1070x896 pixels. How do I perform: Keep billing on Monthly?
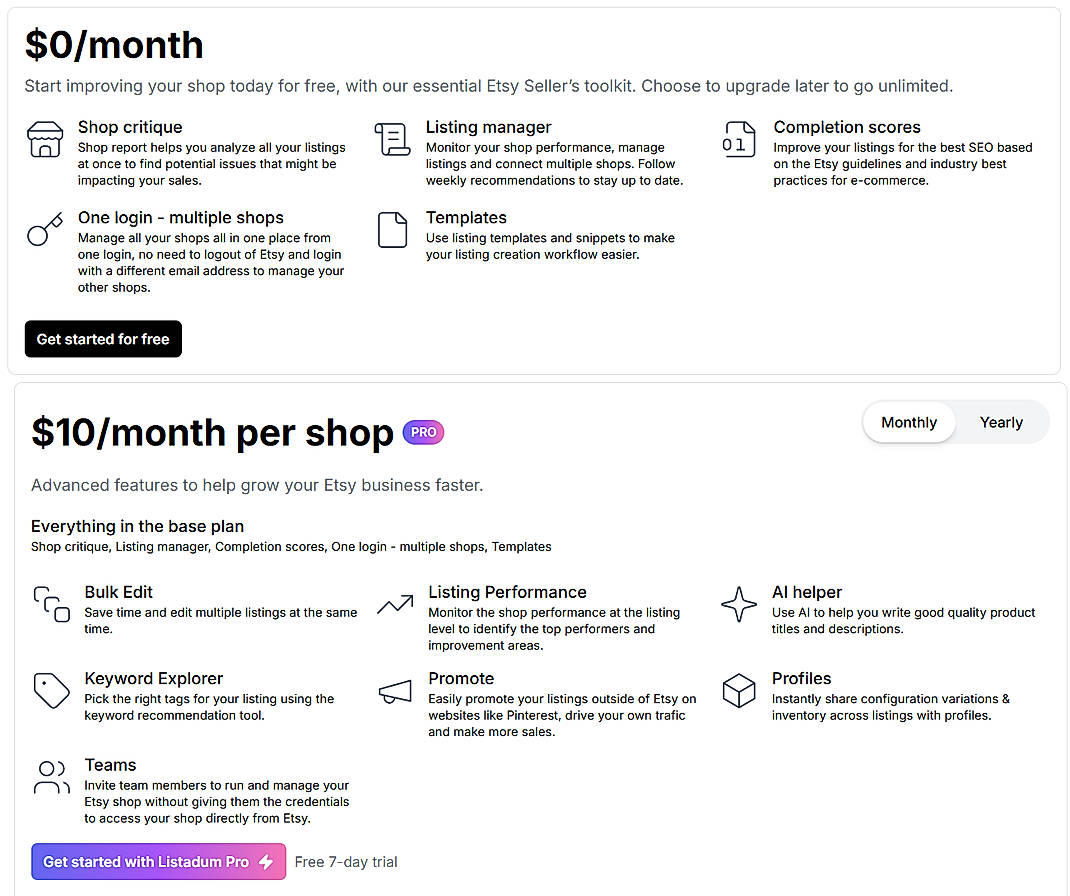908,422
